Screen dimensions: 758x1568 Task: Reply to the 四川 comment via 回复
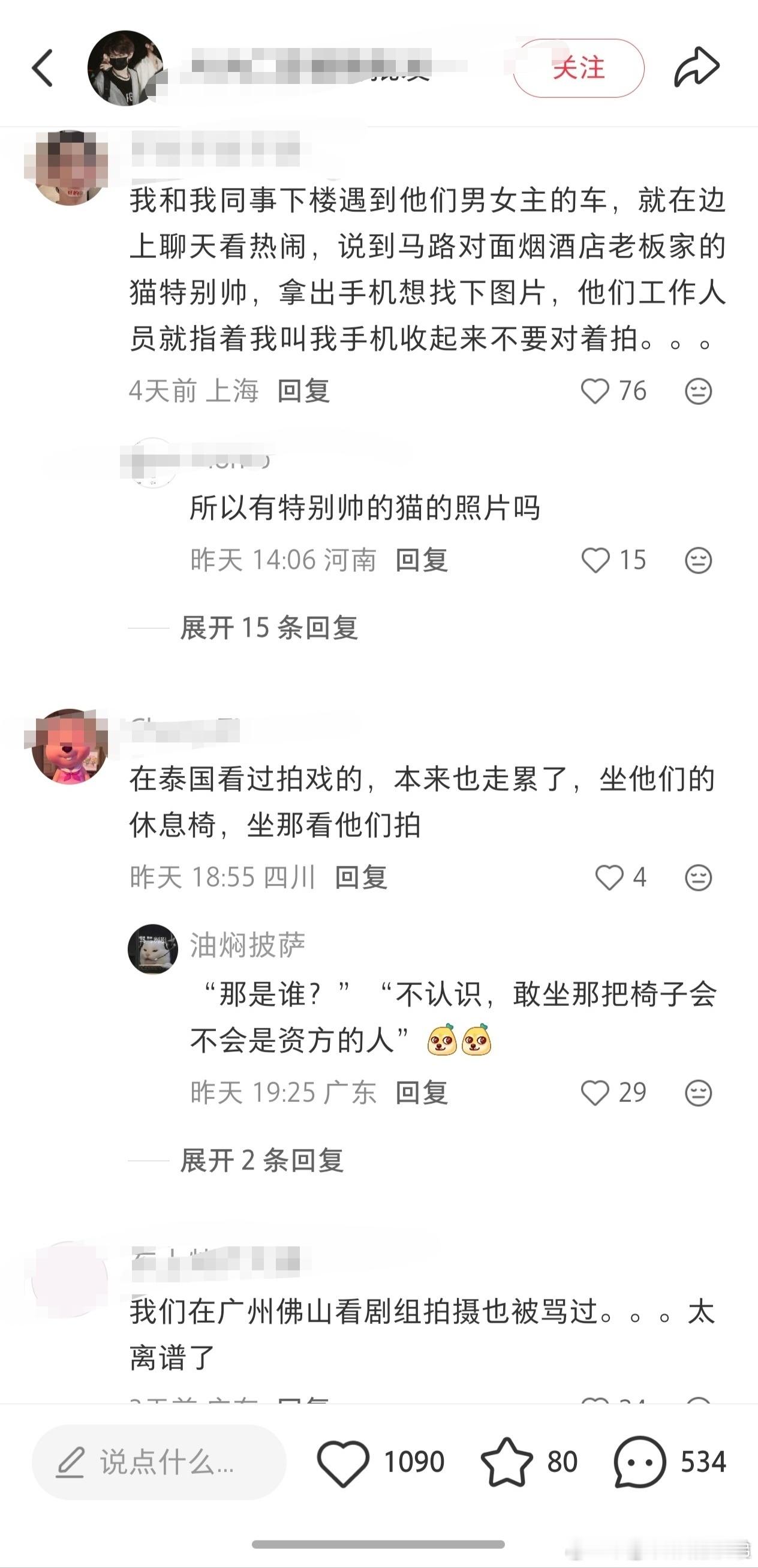tap(362, 877)
